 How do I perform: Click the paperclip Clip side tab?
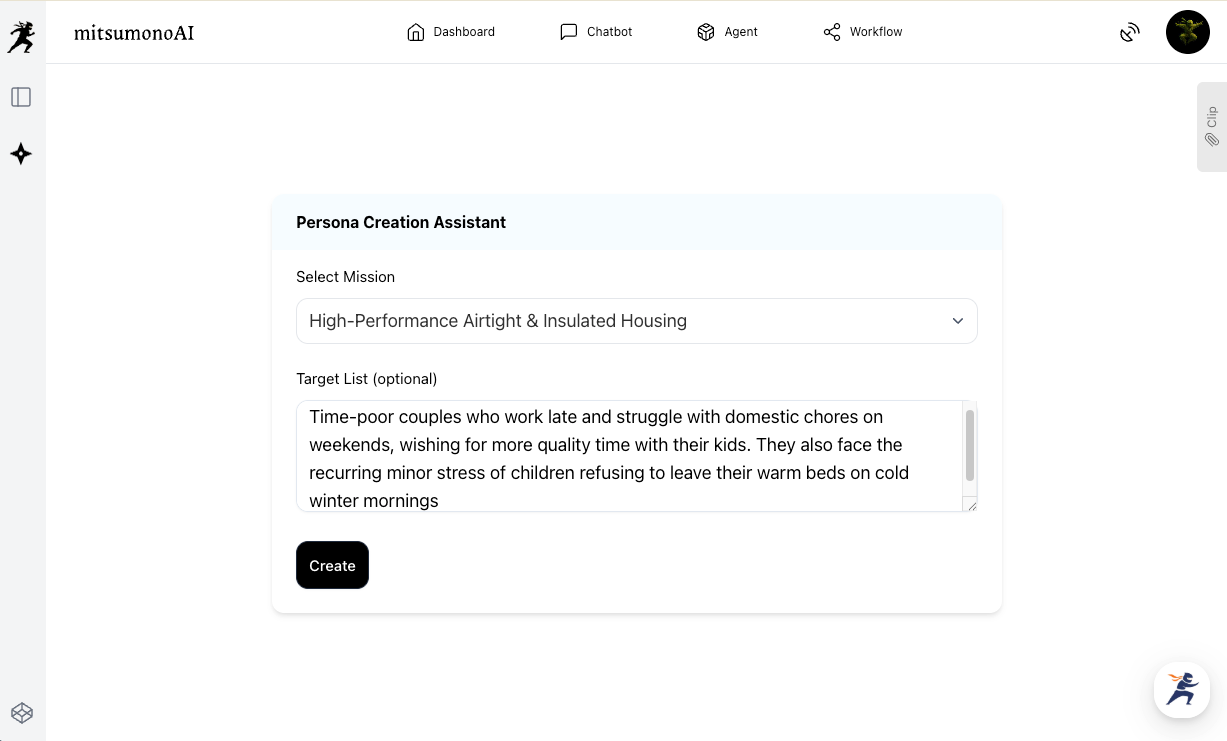[1211, 127]
